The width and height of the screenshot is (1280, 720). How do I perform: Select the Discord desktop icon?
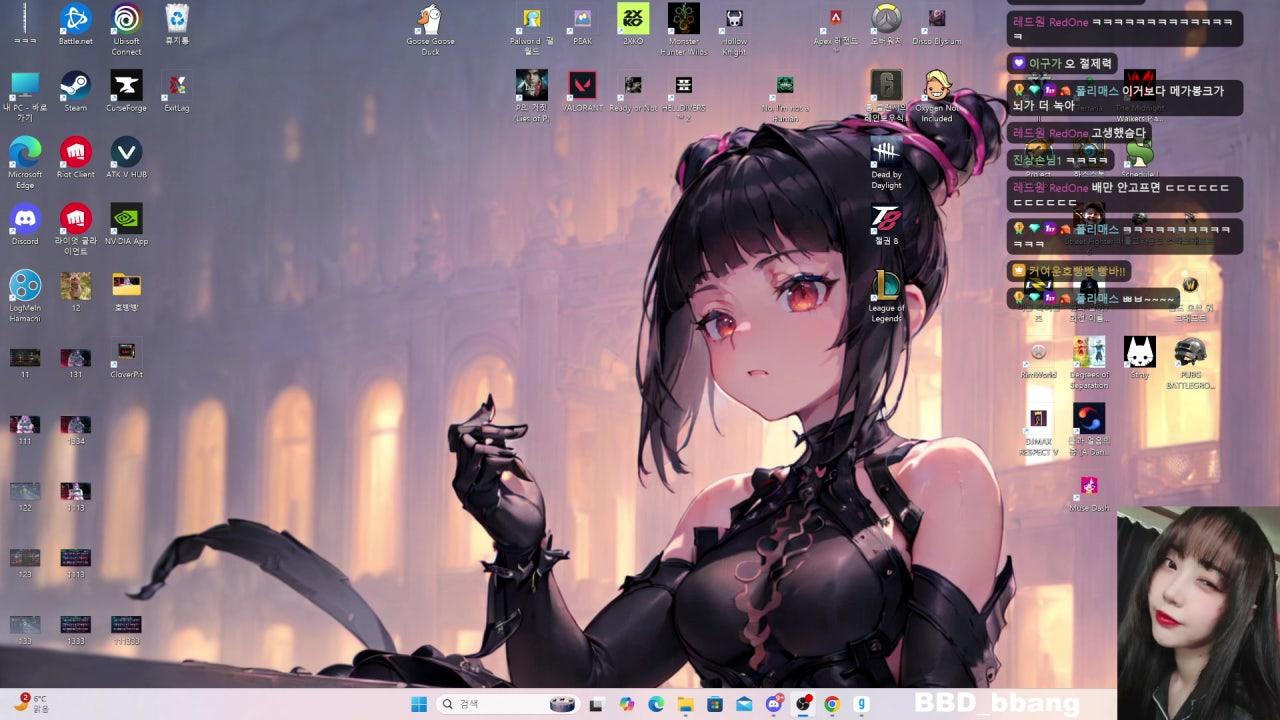[x=25, y=225]
